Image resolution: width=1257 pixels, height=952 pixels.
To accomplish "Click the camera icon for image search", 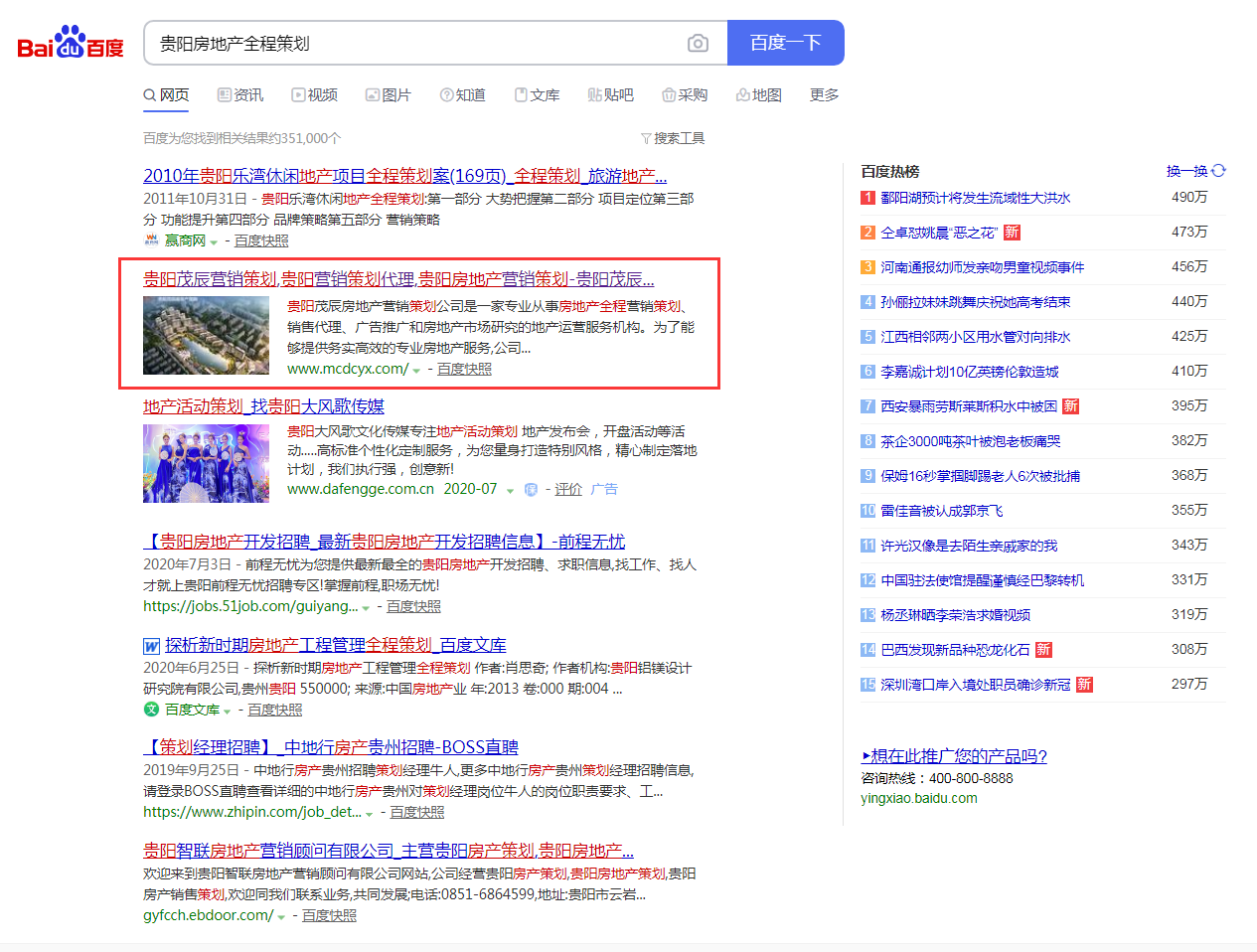I will [698, 43].
